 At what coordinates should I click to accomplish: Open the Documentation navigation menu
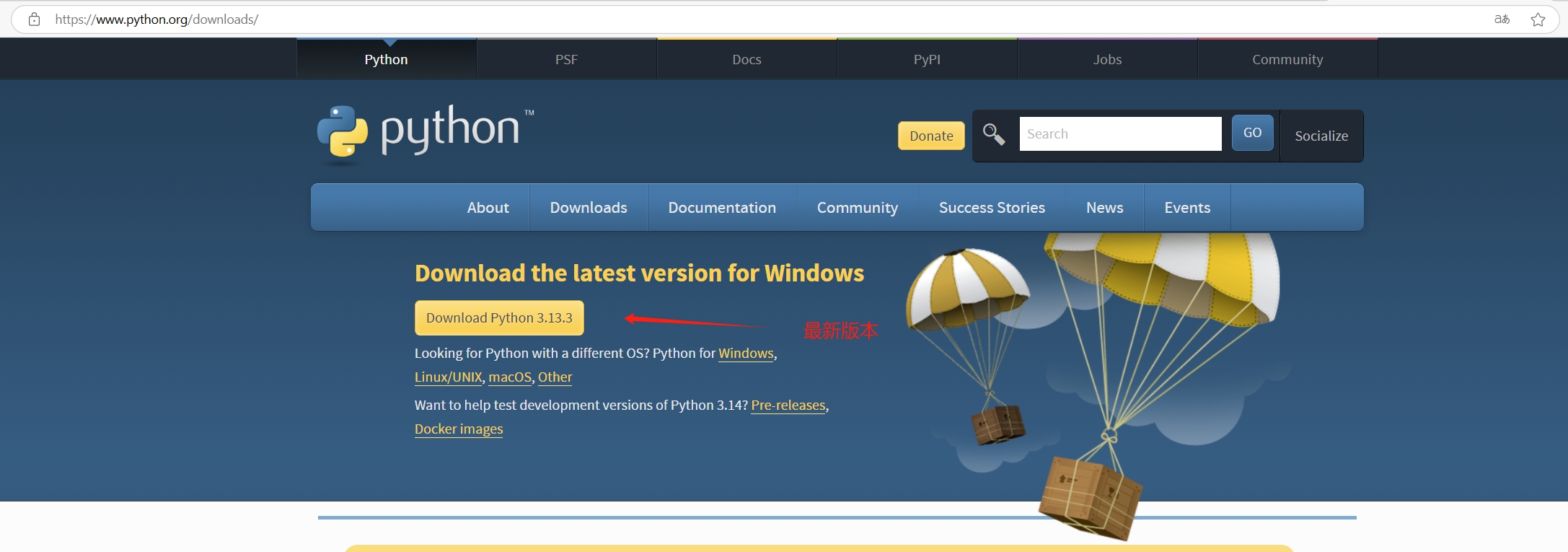point(722,208)
